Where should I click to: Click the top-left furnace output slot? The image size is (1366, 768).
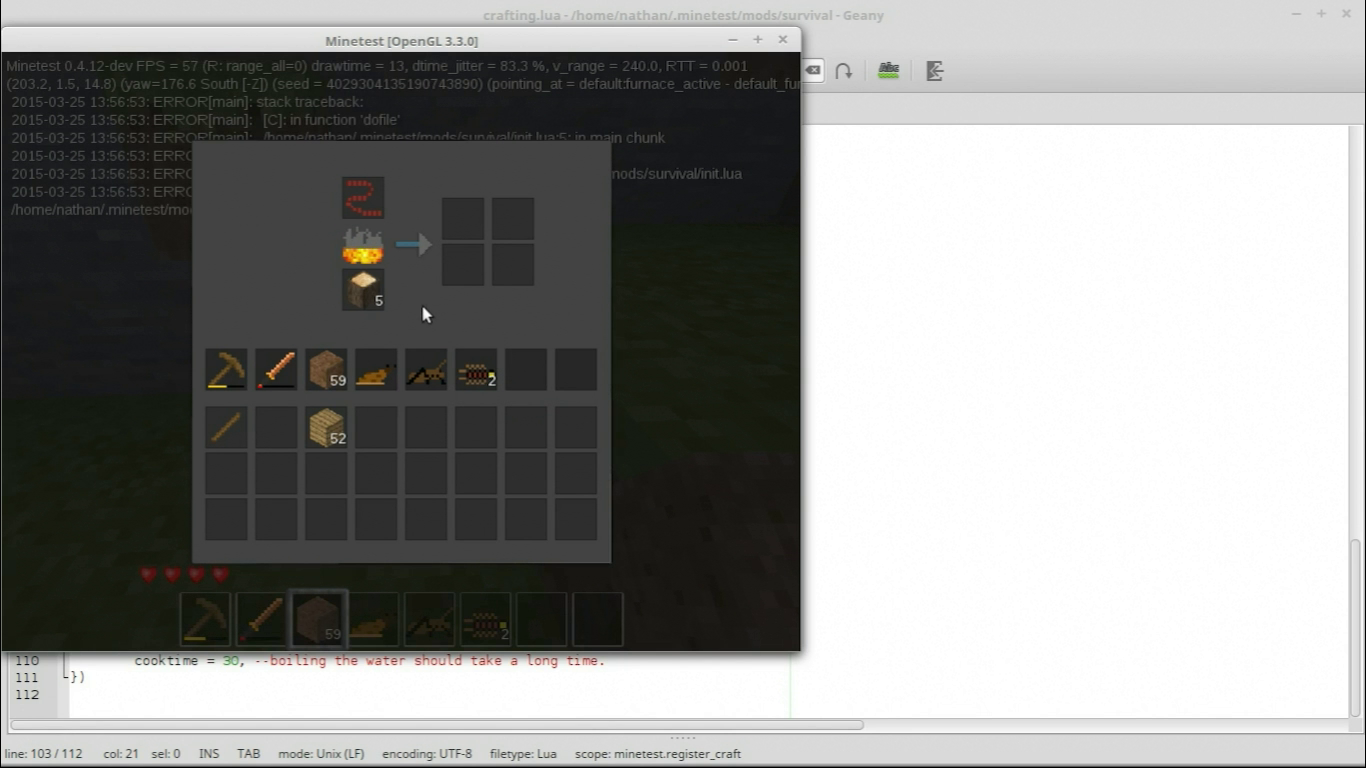click(463, 219)
